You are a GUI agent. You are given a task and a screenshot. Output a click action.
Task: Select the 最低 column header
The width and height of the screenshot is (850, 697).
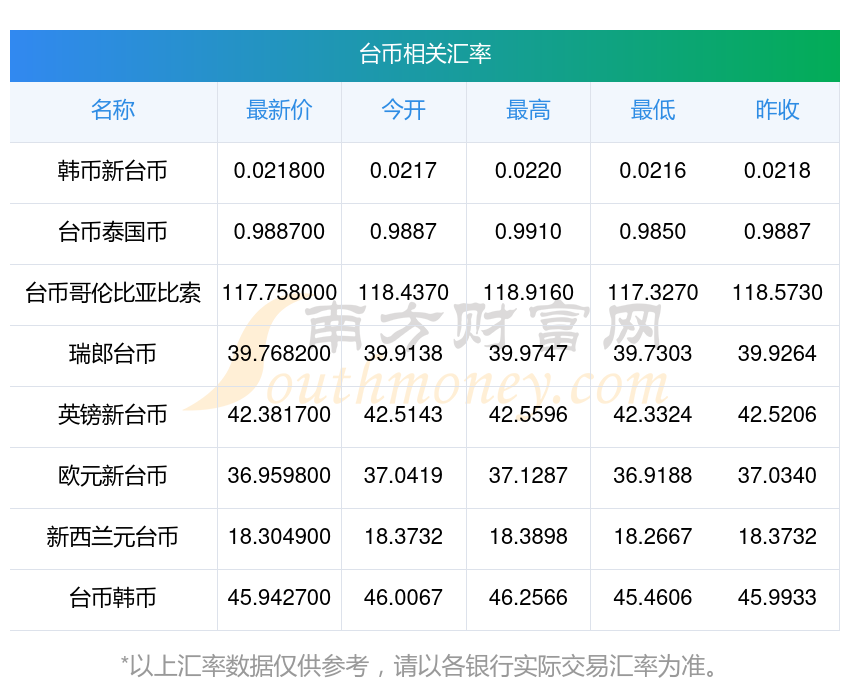tap(652, 111)
